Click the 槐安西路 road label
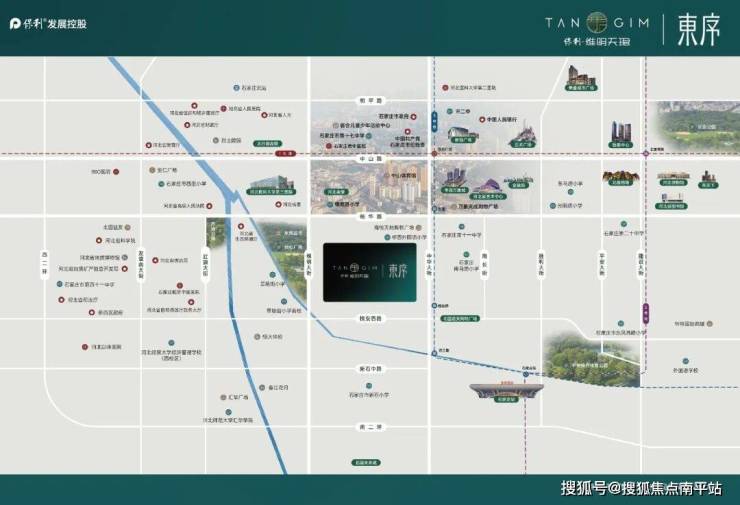Viewport: 740px width, 505px height. [370, 319]
